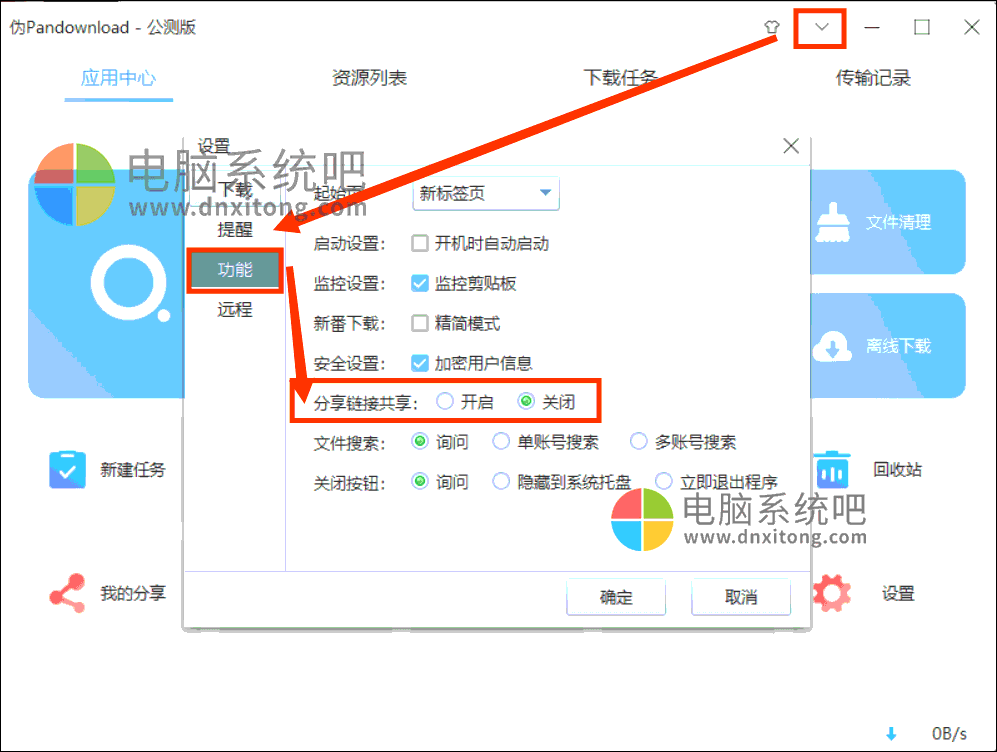Viewport: 997px width, 752px height.
Task: Disable 监控剪贴板 checkbox
Action: (x=421, y=283)
